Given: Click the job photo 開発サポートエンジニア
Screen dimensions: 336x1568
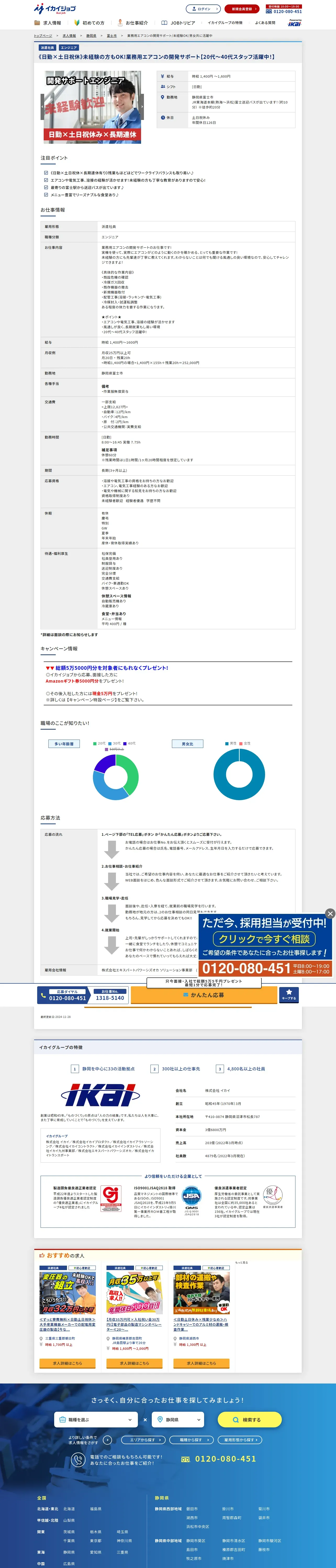Looking at the screenshot, I should pyautogui.click(x=92, y=107).
